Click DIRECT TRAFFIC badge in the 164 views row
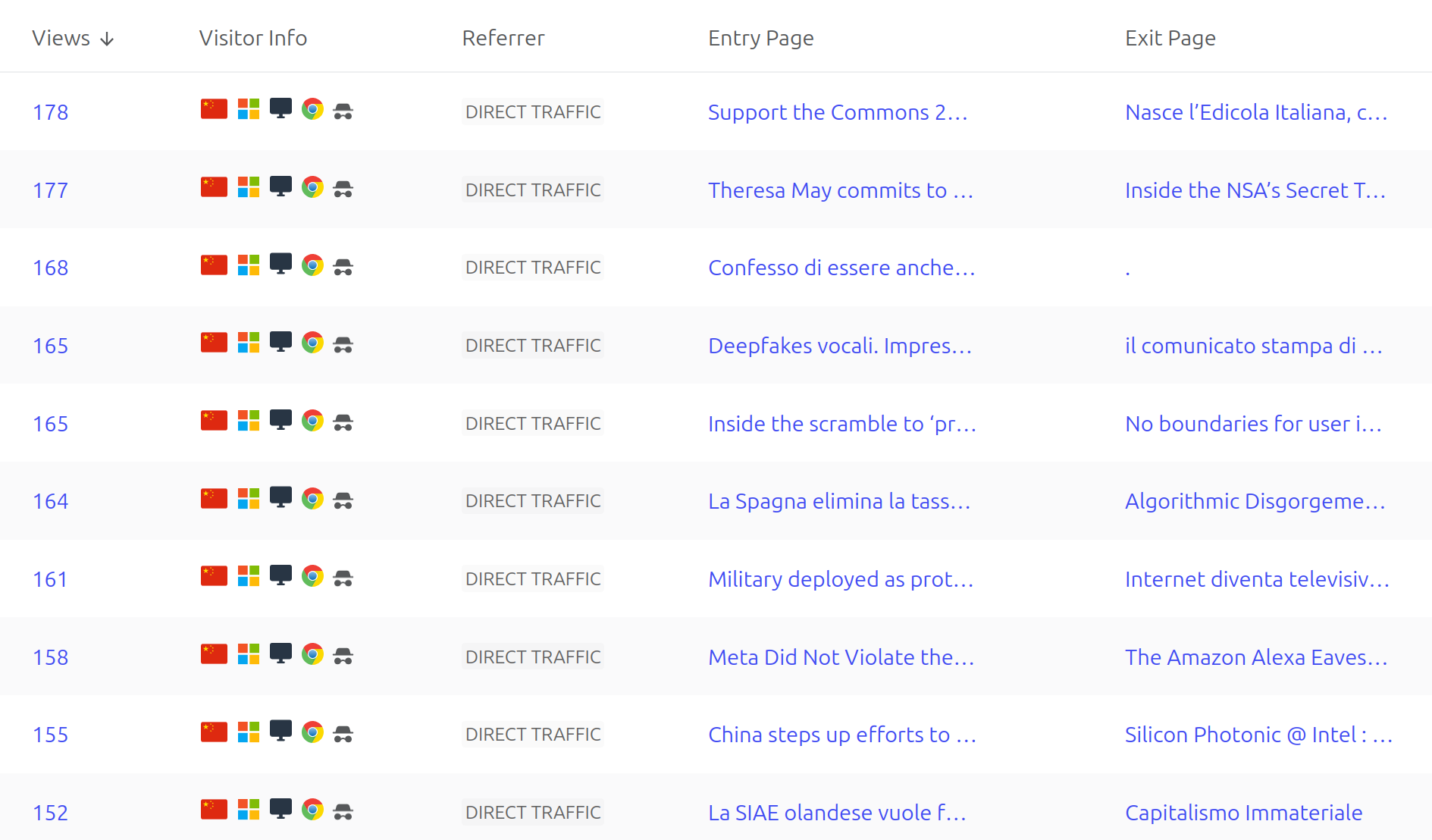The width and height of the screenshot is (1432, 840). pyautogui.click(x=533, y=501)
